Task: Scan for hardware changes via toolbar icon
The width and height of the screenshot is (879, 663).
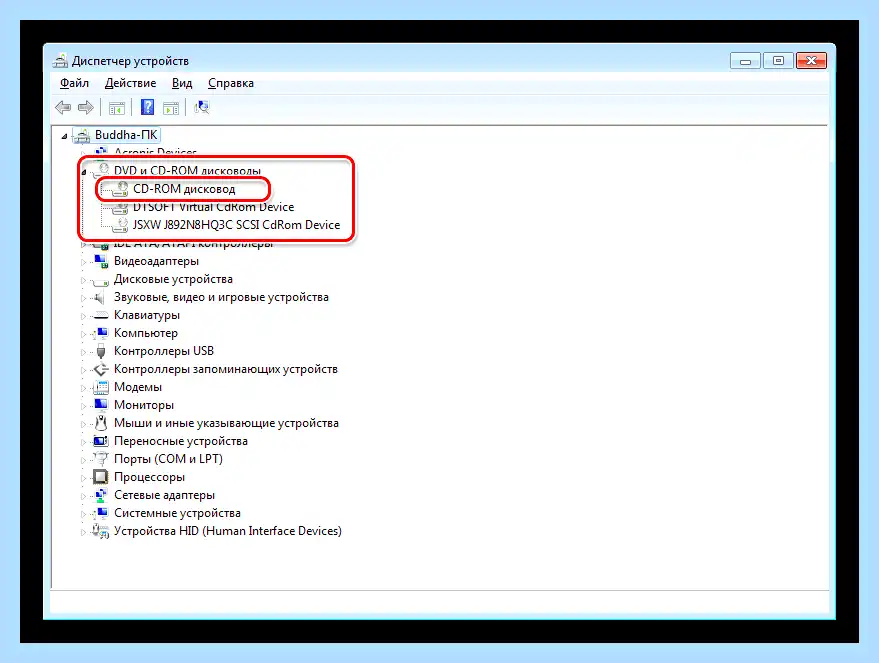Action: (x=201, y=107)
